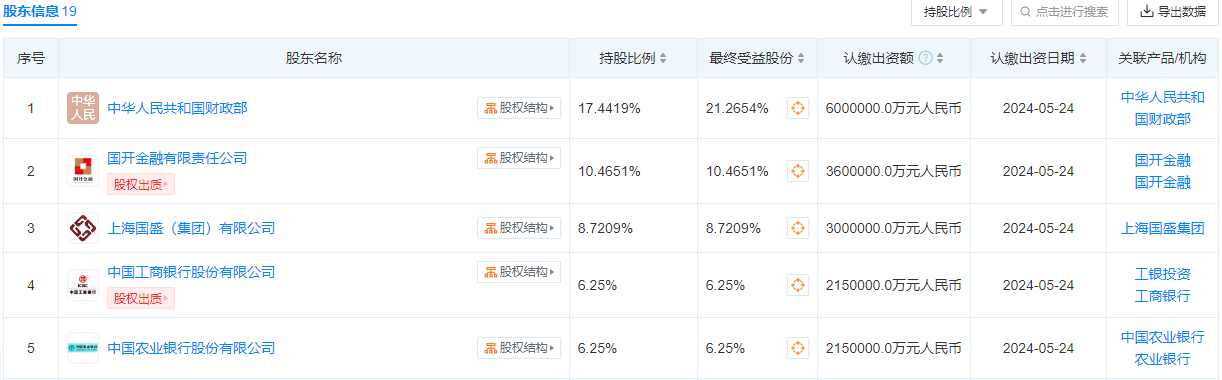Sort table by 持股比例 column arrows

[x=663, y=58]
